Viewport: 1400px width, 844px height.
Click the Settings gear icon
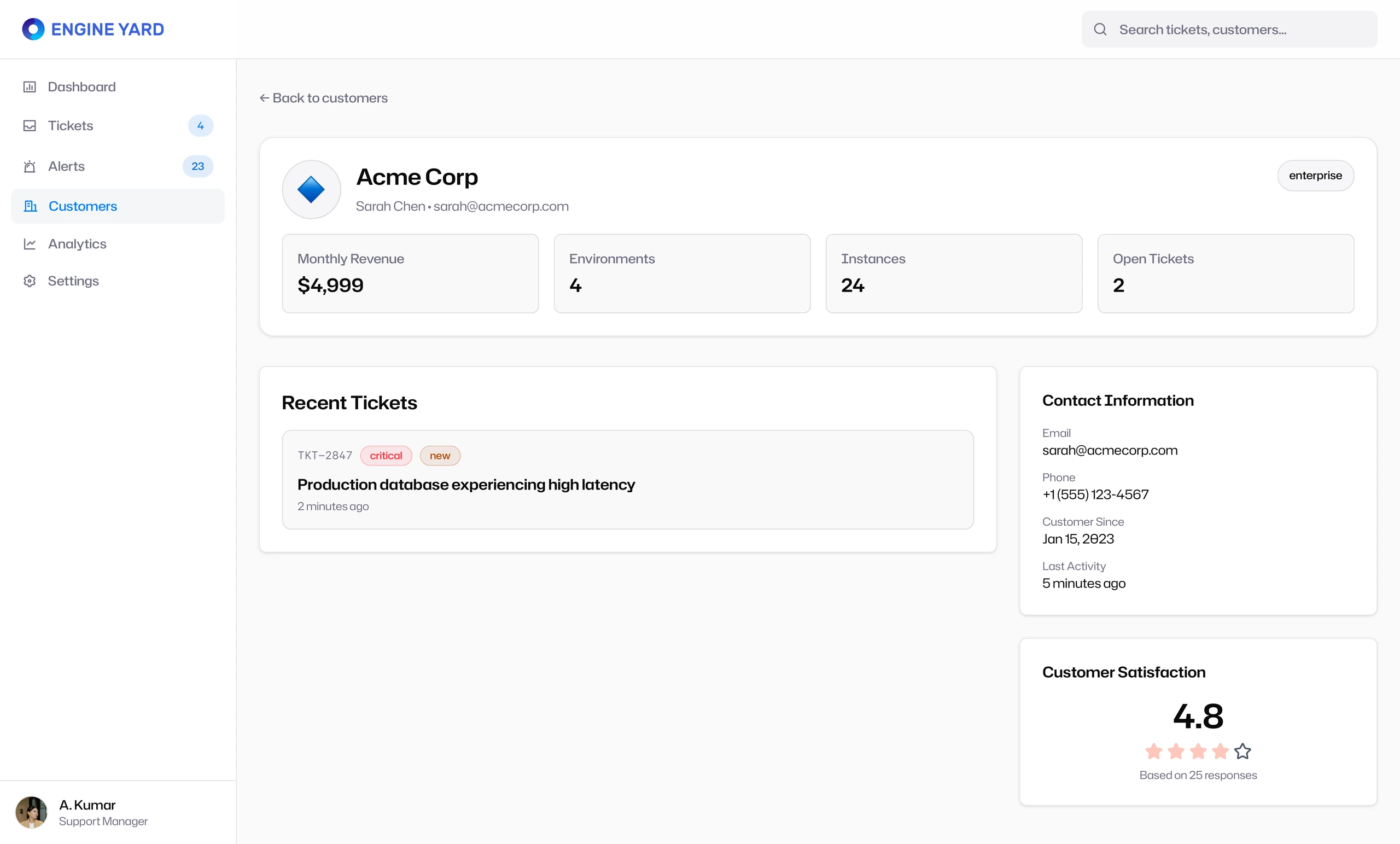[x=30, y=281]
